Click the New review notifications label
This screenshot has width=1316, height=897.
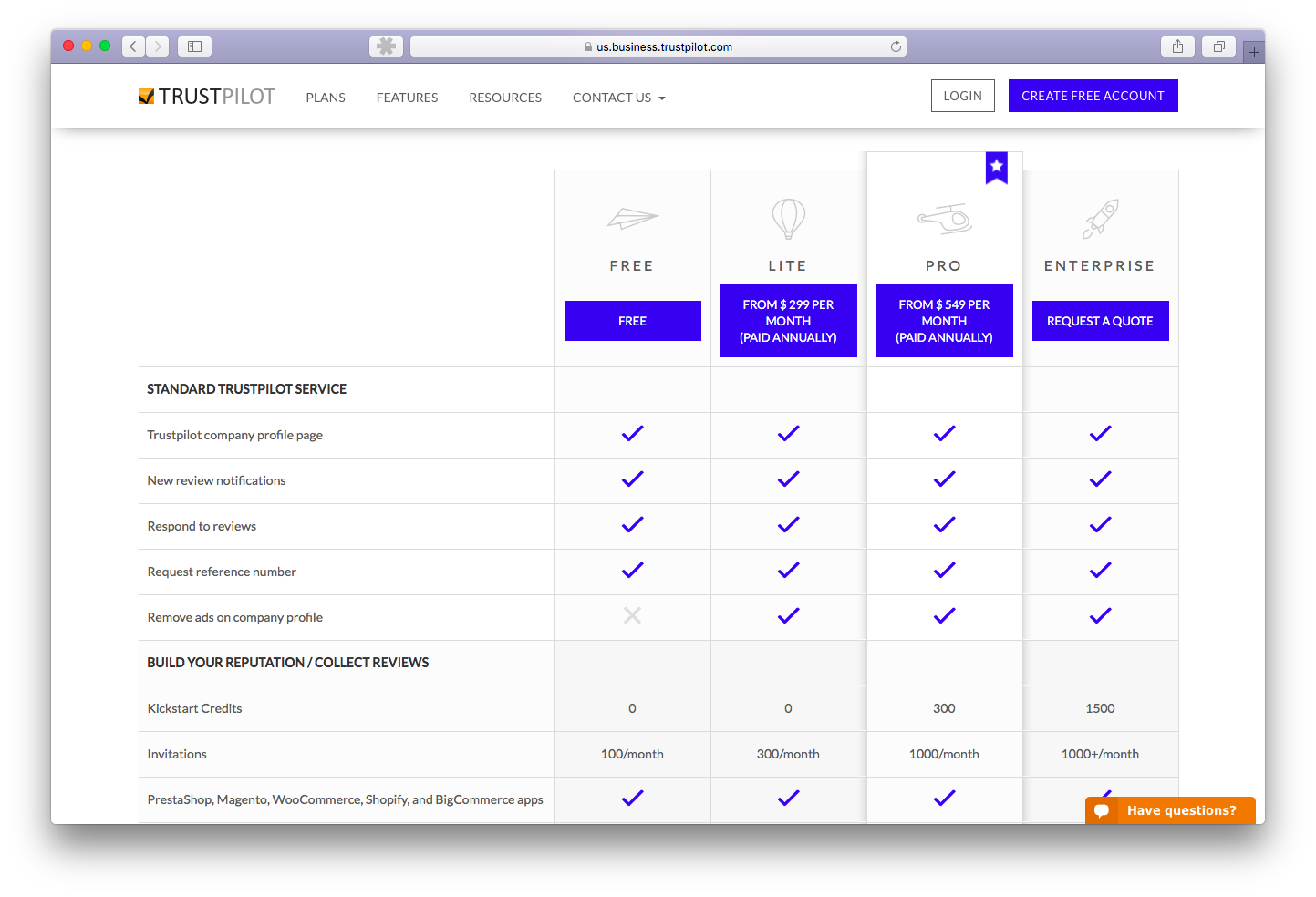[x=216, y=480]
